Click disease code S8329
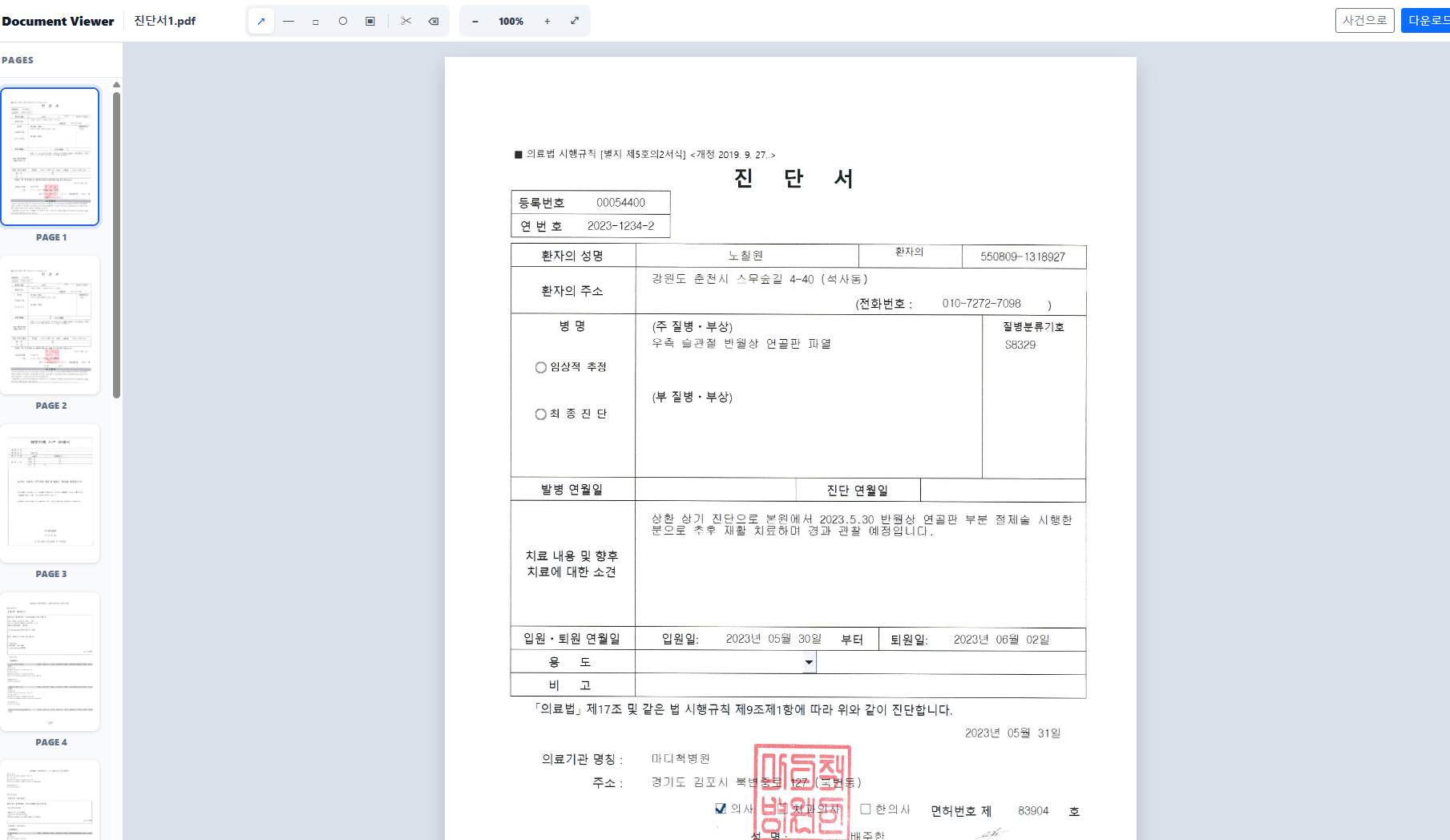Screen dimensions: 1450x840 1020,345
